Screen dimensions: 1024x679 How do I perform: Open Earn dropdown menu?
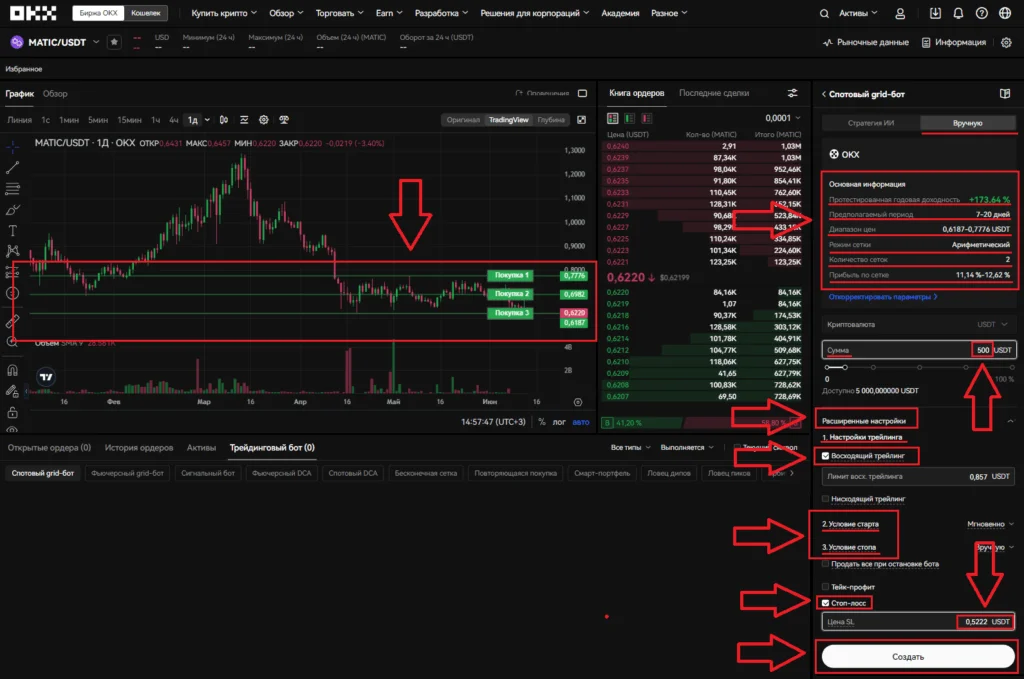(389, 13)
